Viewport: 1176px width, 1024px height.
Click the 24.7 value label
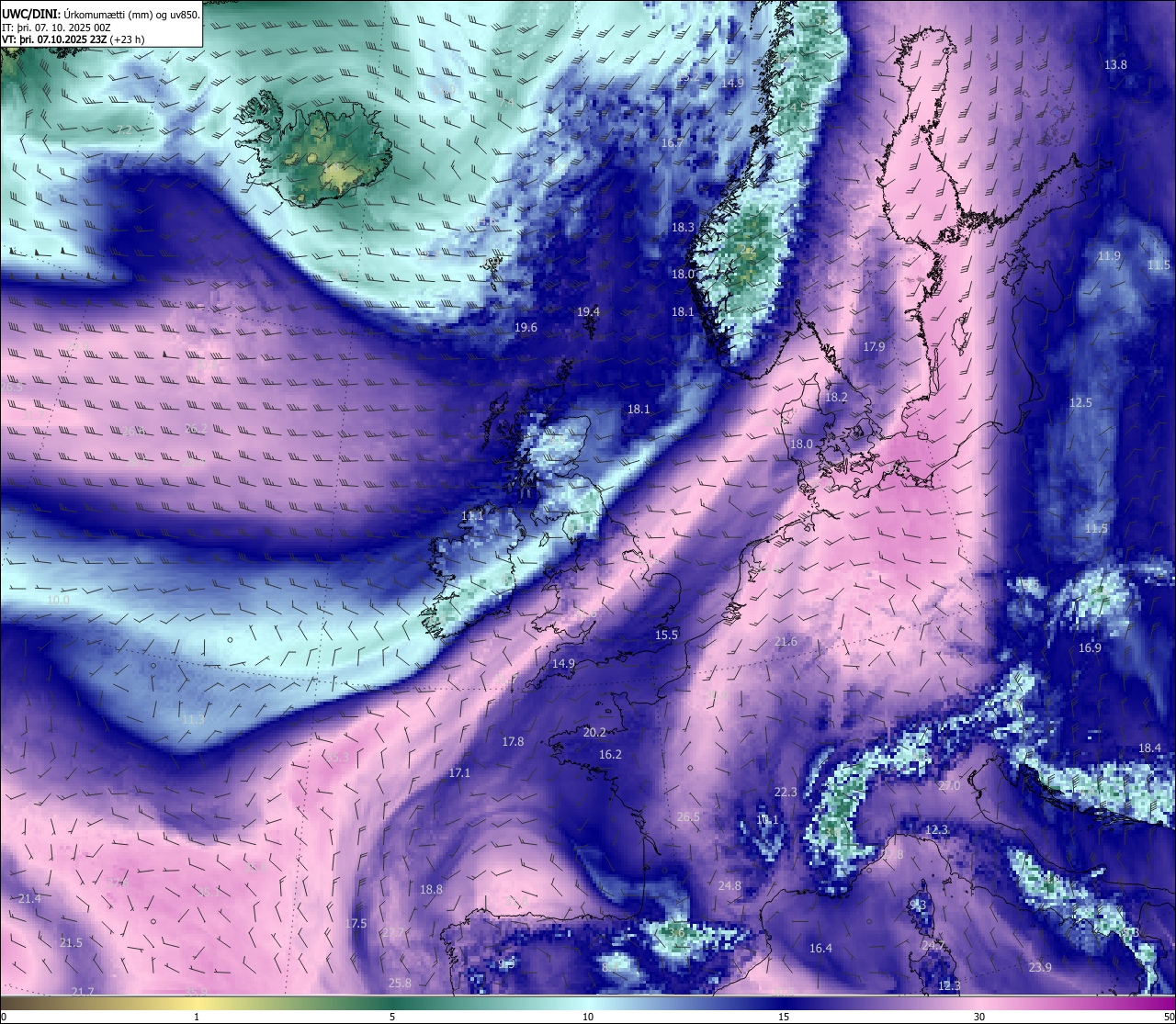click(x=933, y=945)
